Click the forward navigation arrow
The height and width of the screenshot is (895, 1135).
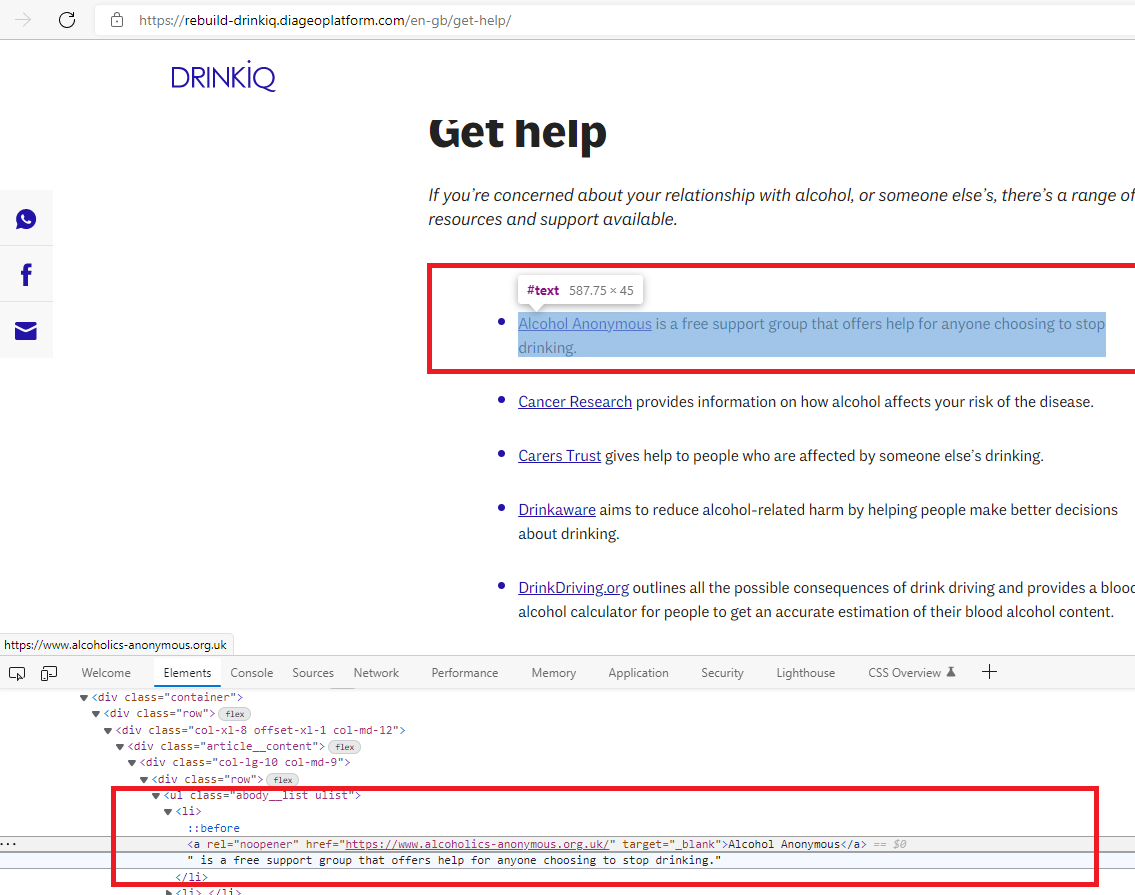23,20
